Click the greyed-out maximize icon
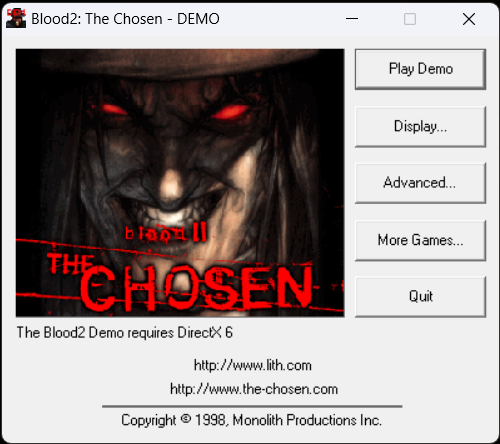This screenshot has width=500, height=444. pyautogui.click(x=410, y=19)
